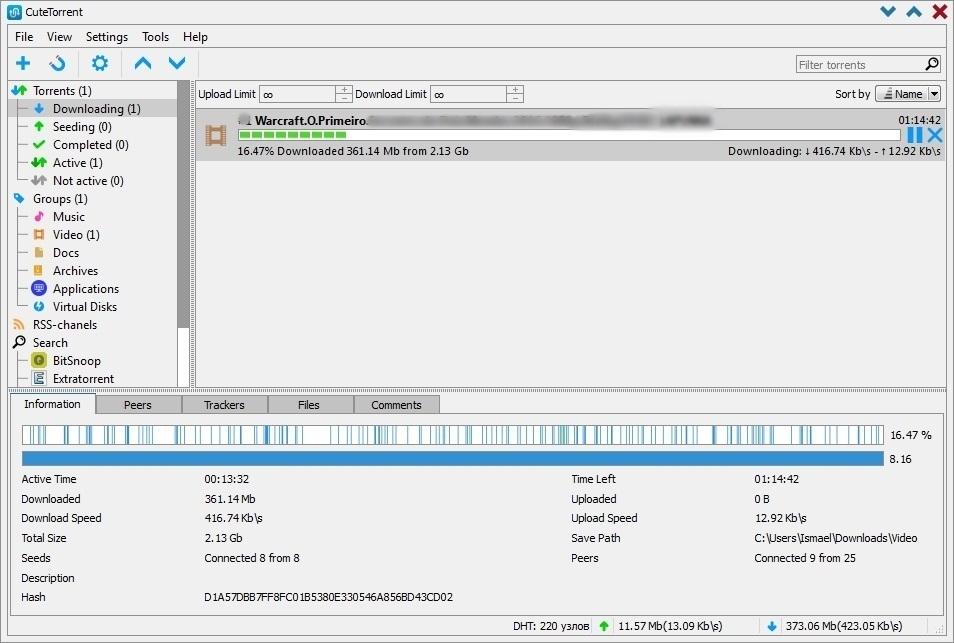The width and height of the screenshot is (954, 643).
Task: Pause the Warcraft torrent download
Action: 914,134
